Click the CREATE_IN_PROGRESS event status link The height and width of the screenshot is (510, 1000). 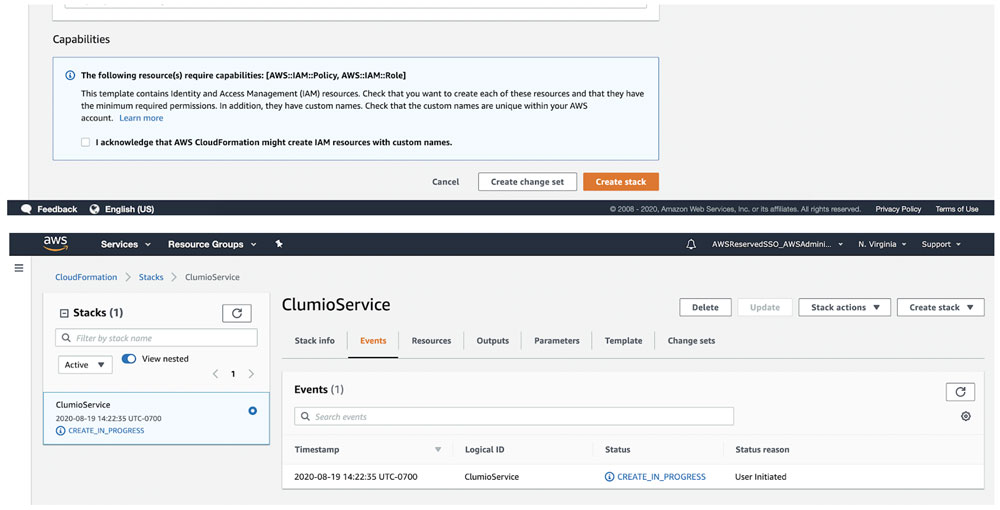[661, 477]
